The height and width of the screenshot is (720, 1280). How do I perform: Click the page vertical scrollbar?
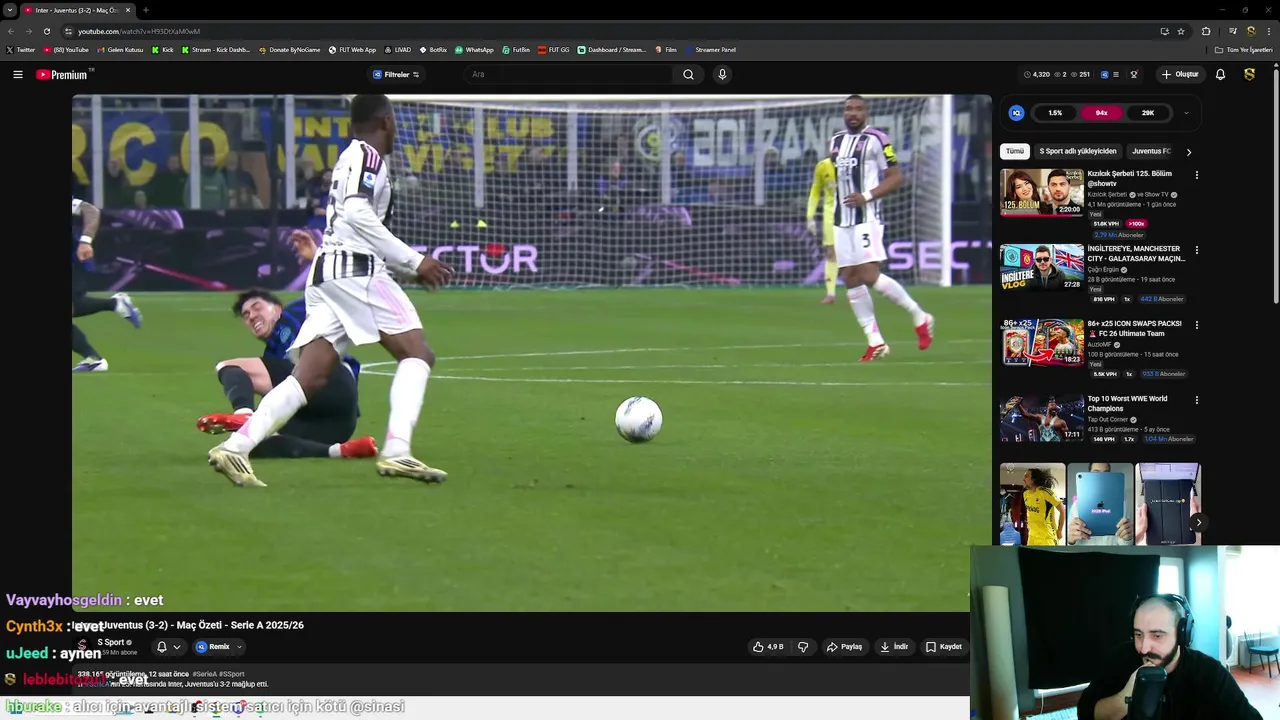pos(1276,185)
